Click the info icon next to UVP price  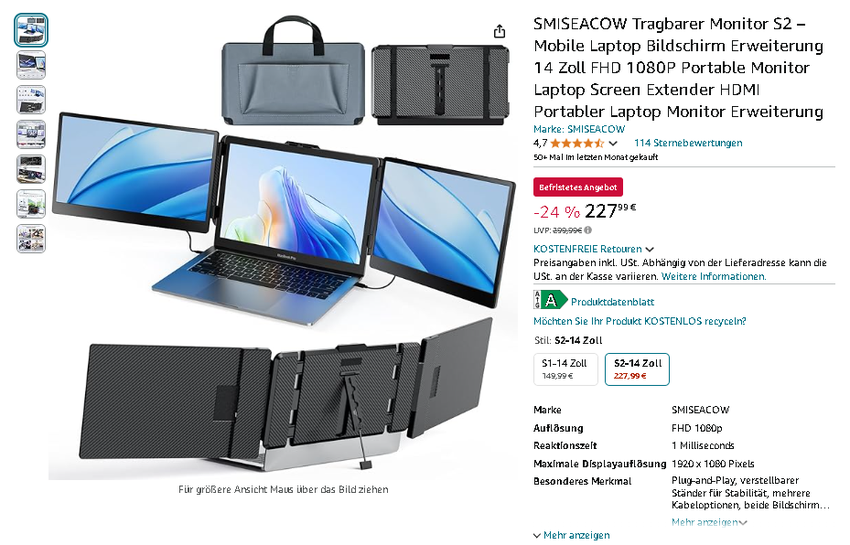(x=588, y=230)
